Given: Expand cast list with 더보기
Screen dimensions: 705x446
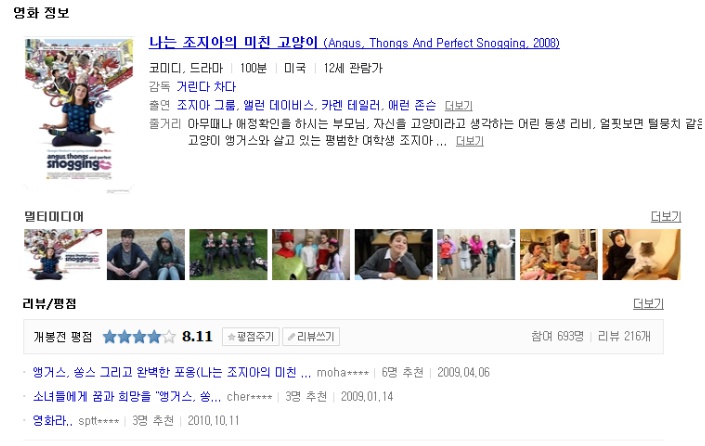Looking at the screenshot, I should point(458,106).
